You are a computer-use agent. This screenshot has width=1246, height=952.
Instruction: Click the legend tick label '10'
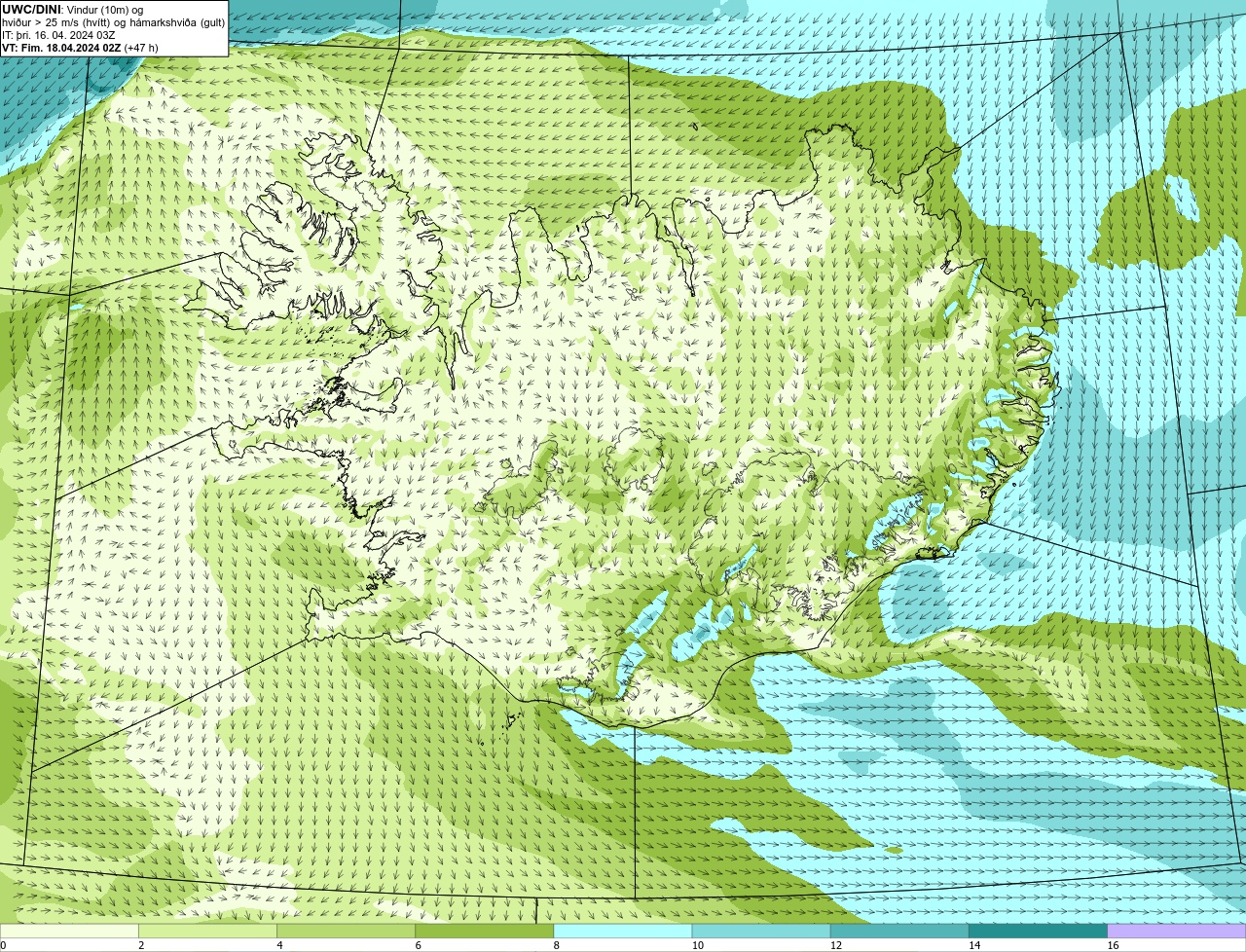(x=697, y=945)
